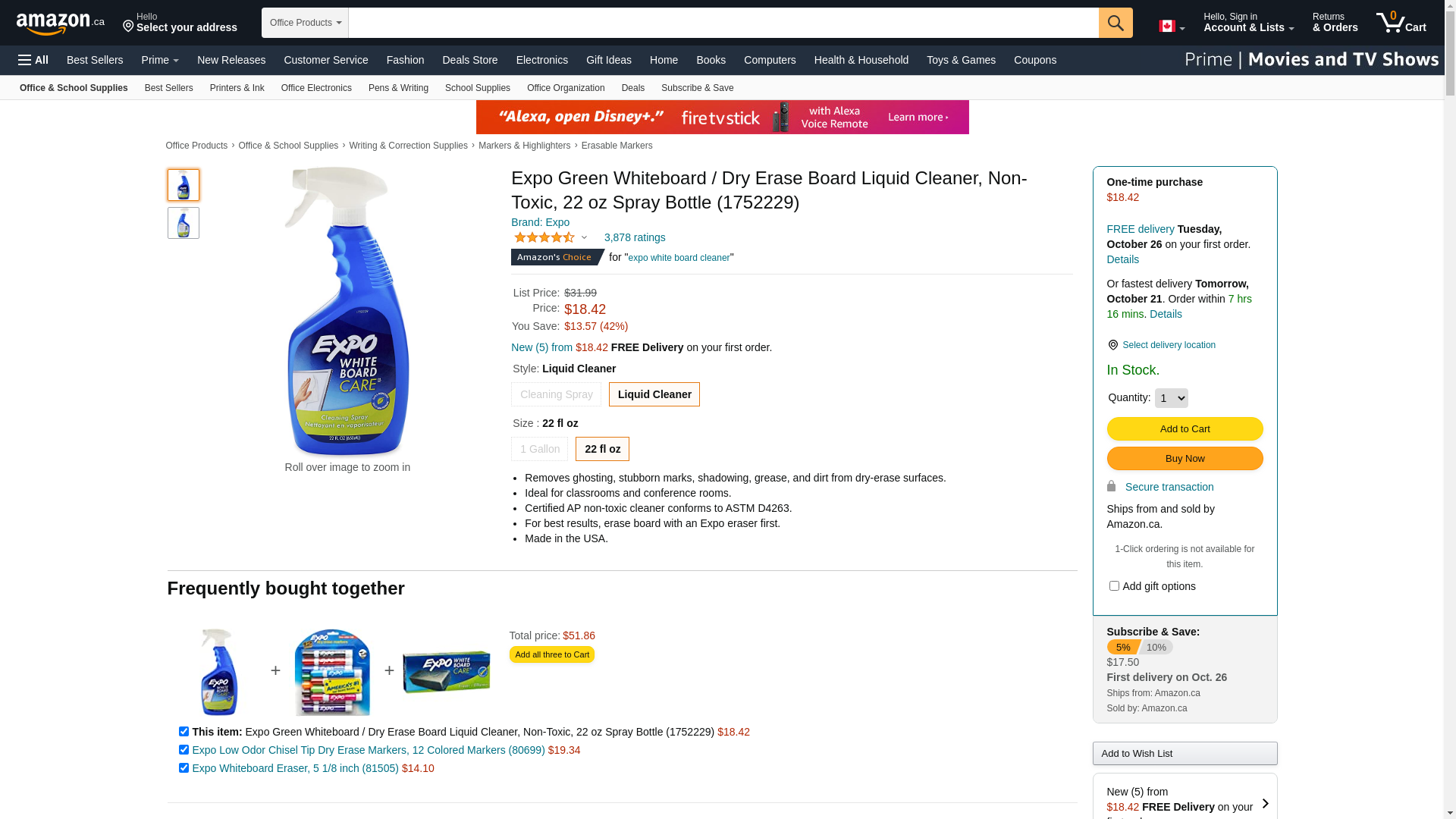The width and height of the screenshot is (1456, 819).
Task: Select the second product thumbnail image
Action: 184,223
